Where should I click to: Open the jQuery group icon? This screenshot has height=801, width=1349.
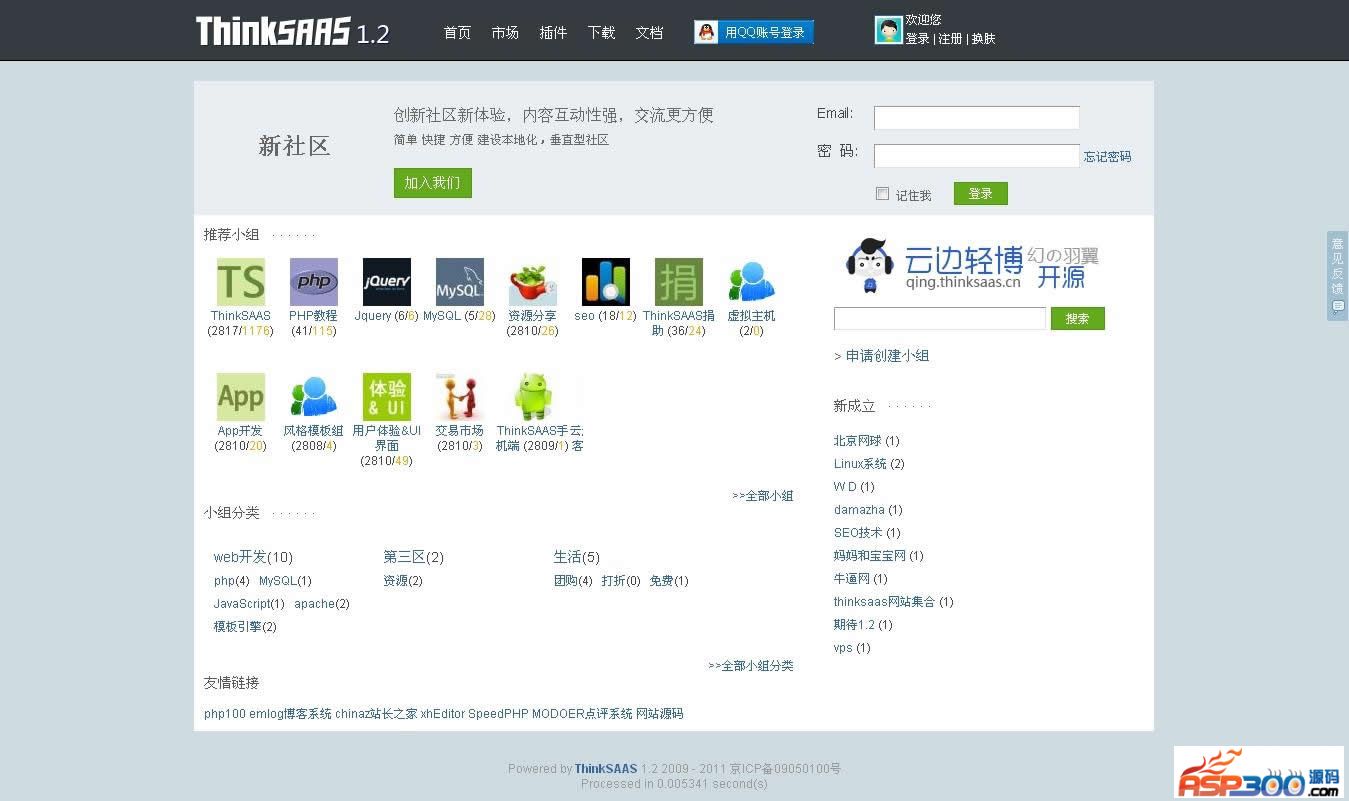[387, 282]
